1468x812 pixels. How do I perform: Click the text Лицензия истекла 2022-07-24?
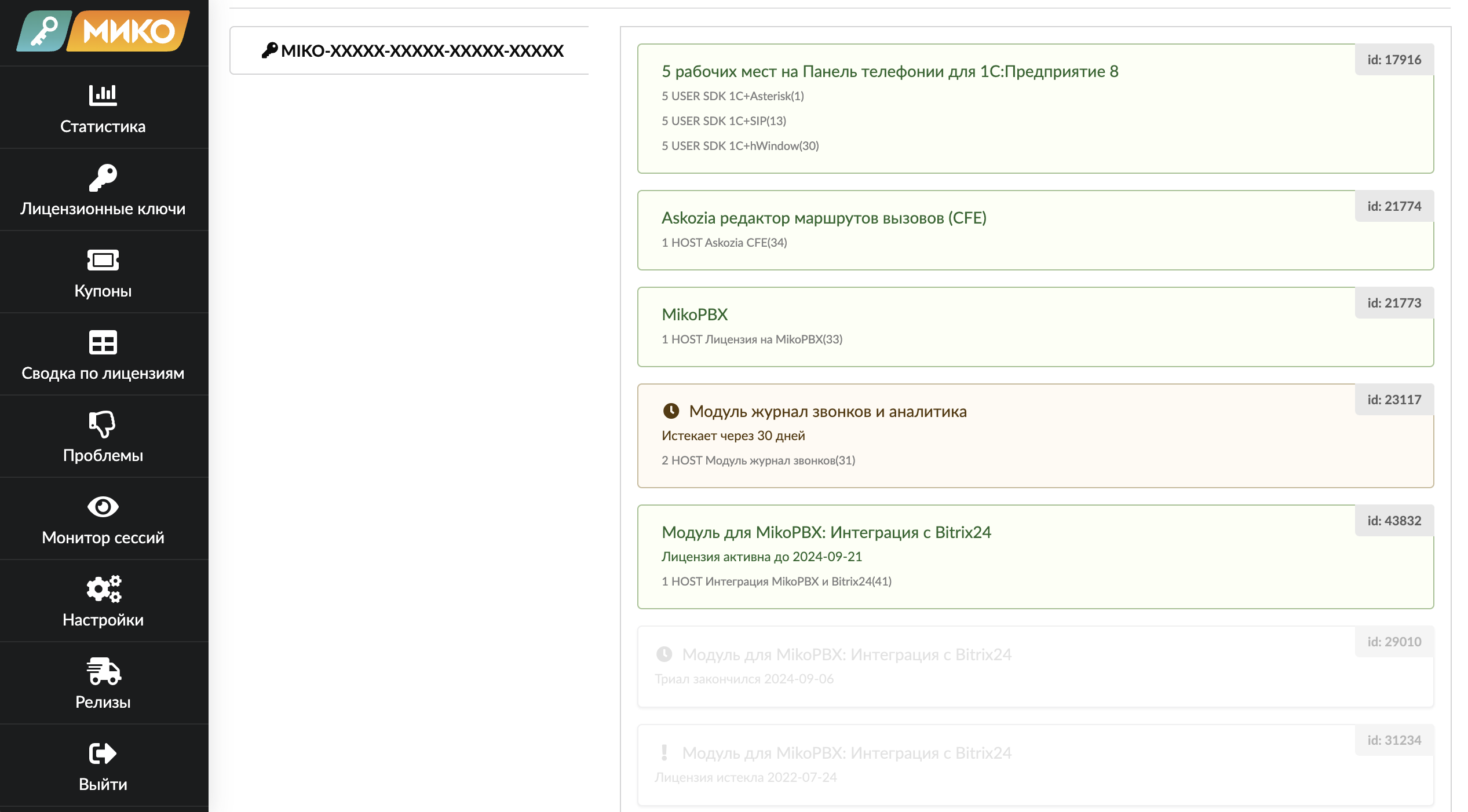[746, 777]
